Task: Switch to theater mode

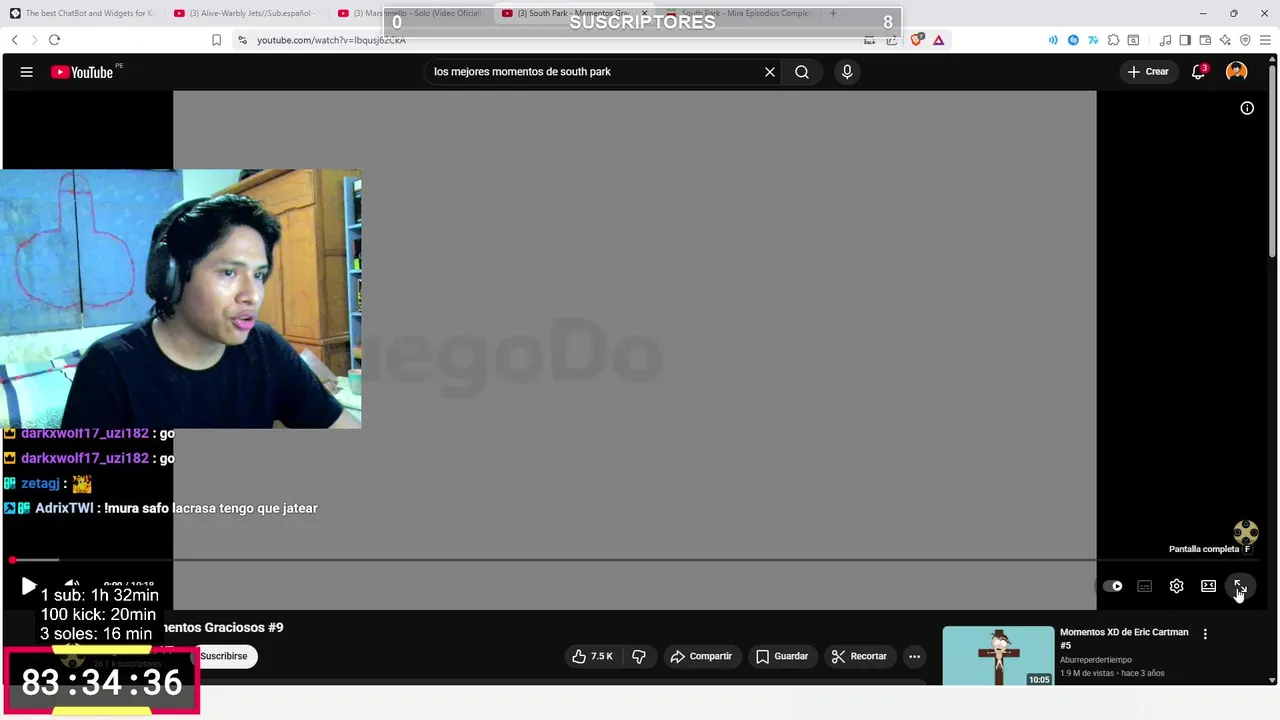Action: click(1208, 586)
